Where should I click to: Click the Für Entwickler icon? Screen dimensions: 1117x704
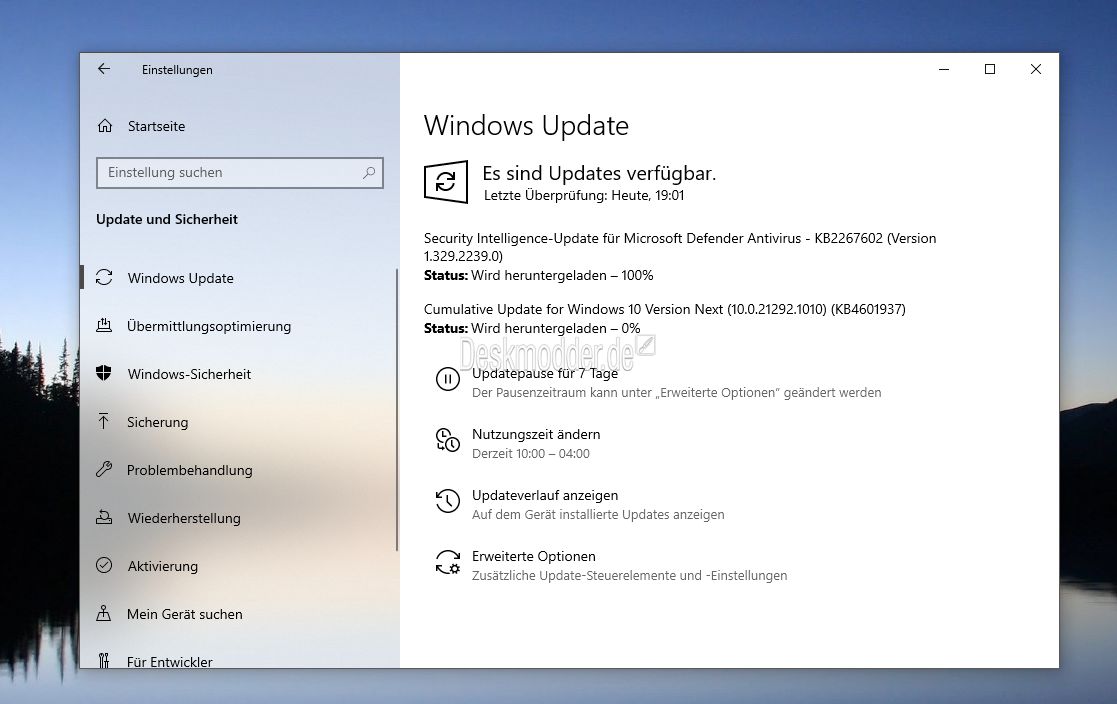pos(104,661)
